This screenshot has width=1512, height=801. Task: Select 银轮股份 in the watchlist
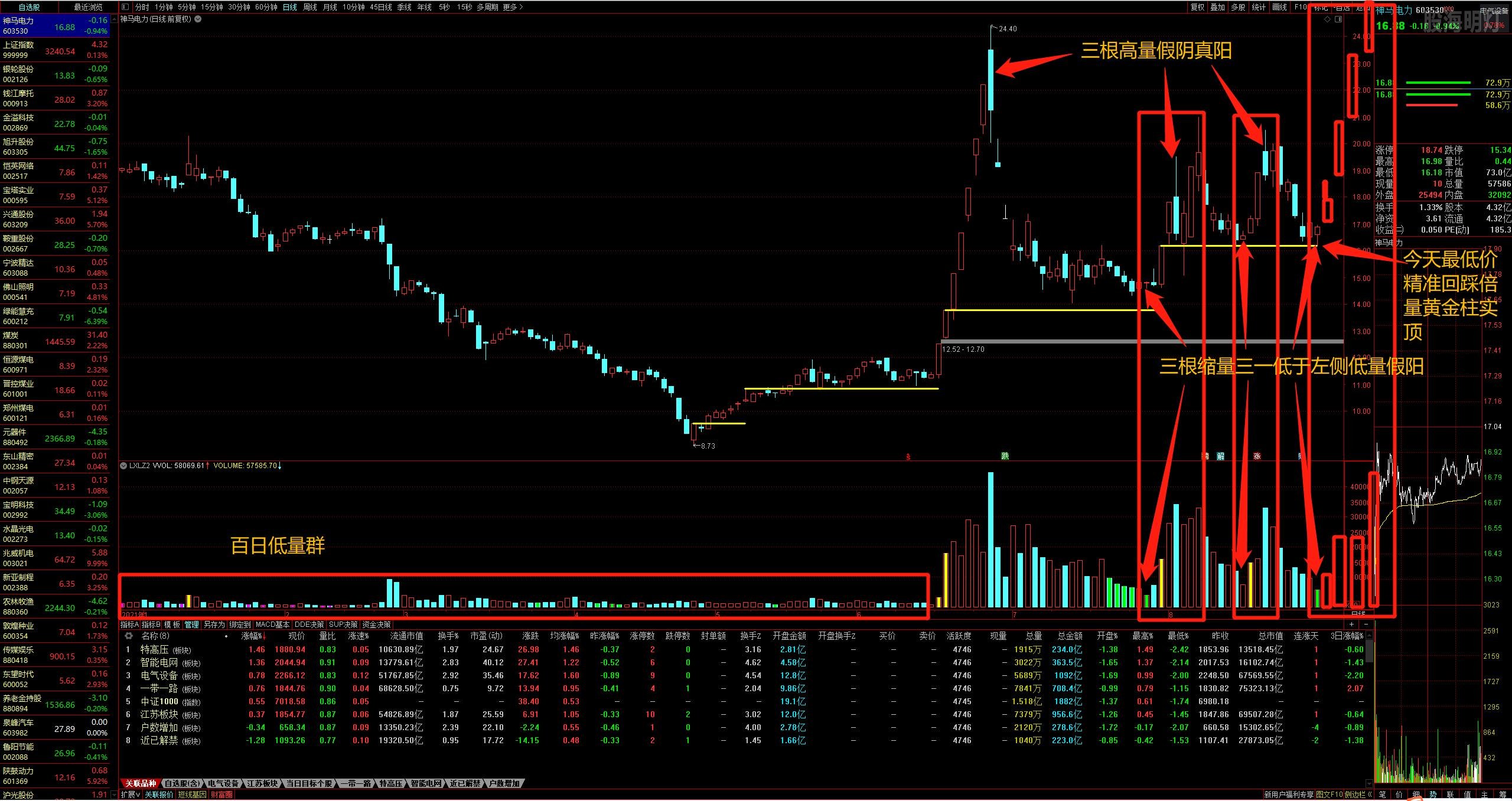coord(55,74)
